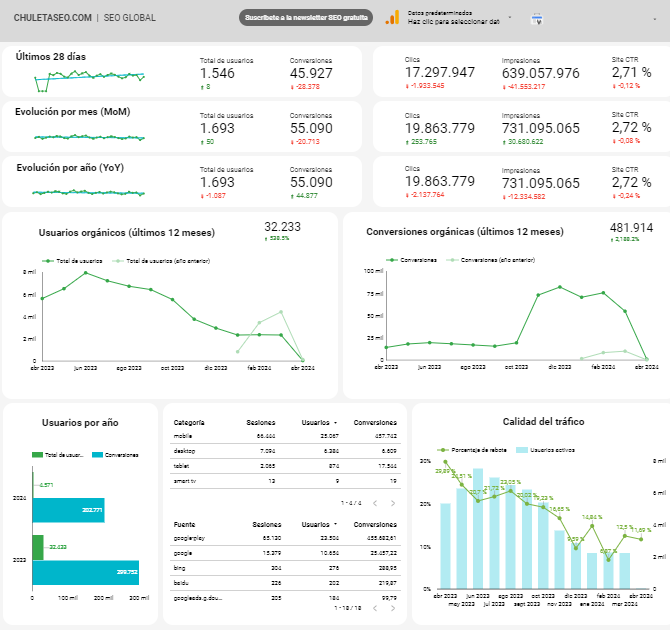Go to next page of Fuente table
The width and height of the screenshot is (670, 630).
point(392,608)
